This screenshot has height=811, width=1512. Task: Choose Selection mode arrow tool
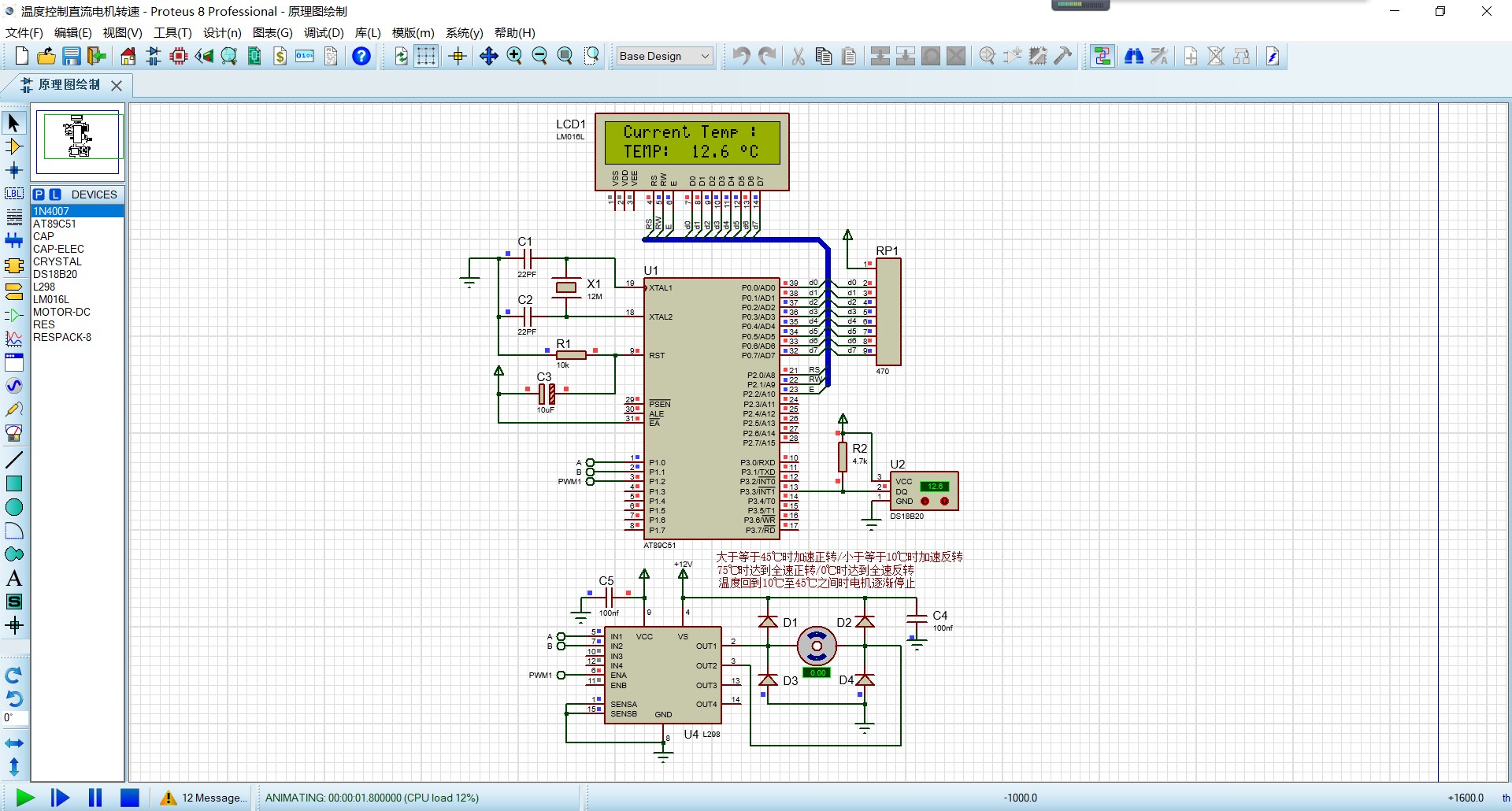(x=14, y=123)
